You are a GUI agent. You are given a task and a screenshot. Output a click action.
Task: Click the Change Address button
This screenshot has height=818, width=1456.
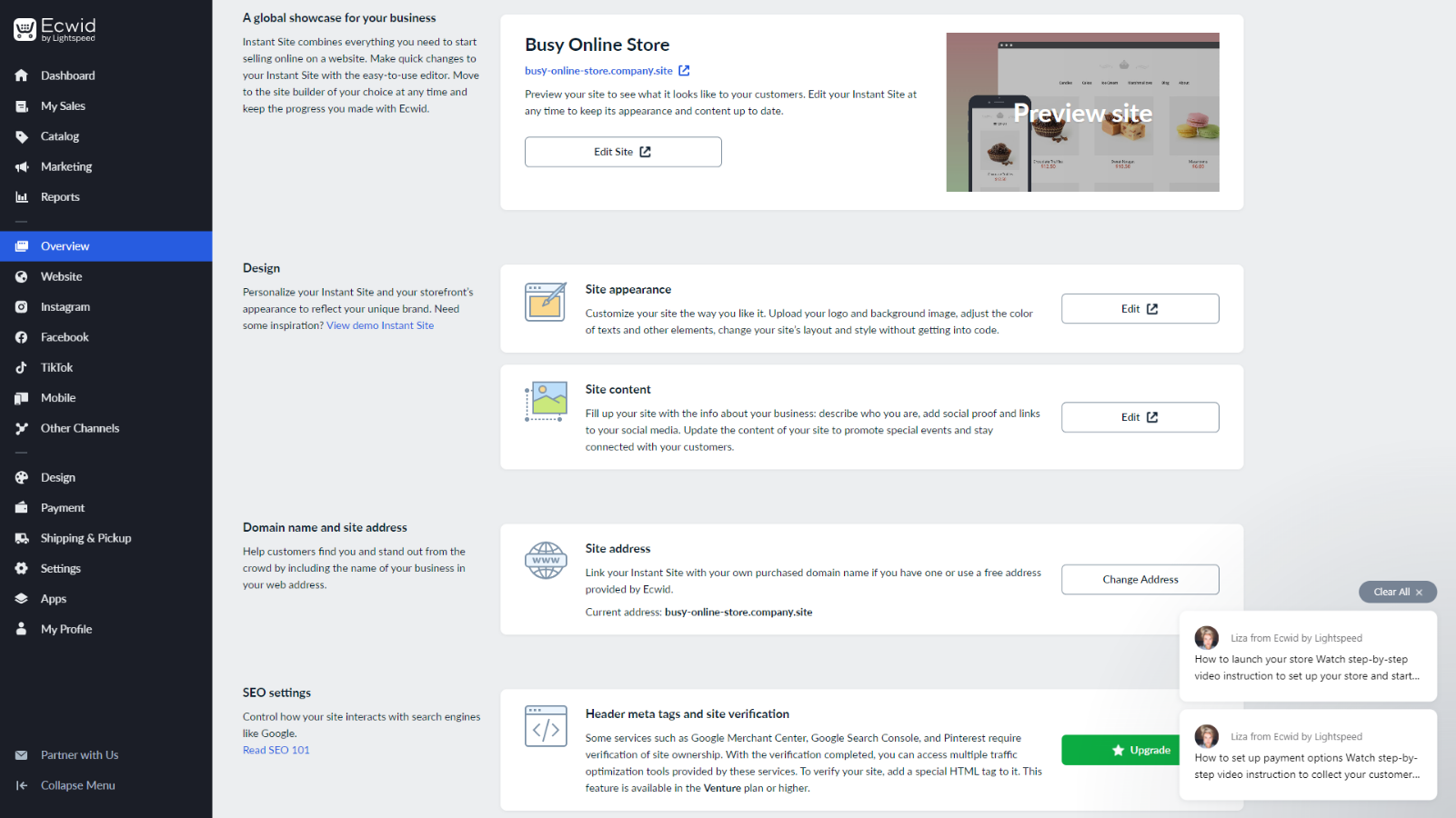pos(1140,580)
